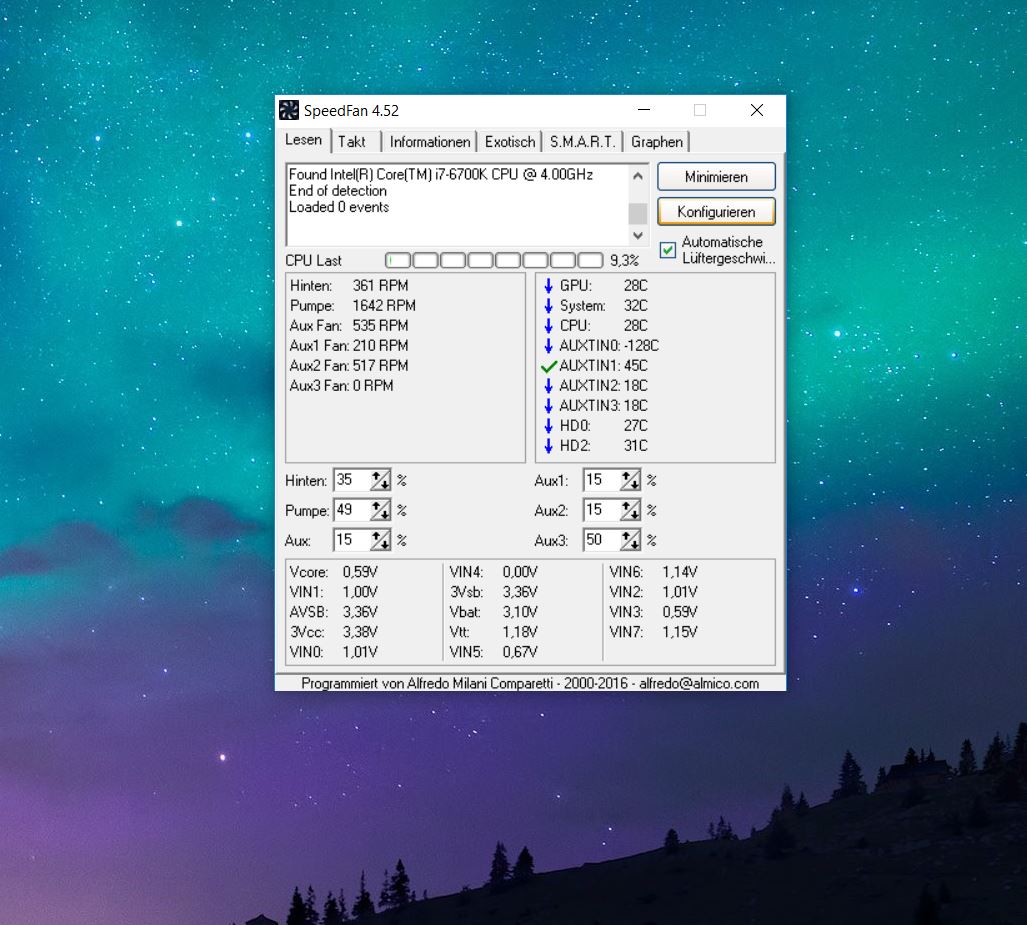The height and width of the screenshot is (925, 1027).
Task: Click the AUXTIN1 '45C' temperature reading
Action: (x=636, y=366)
